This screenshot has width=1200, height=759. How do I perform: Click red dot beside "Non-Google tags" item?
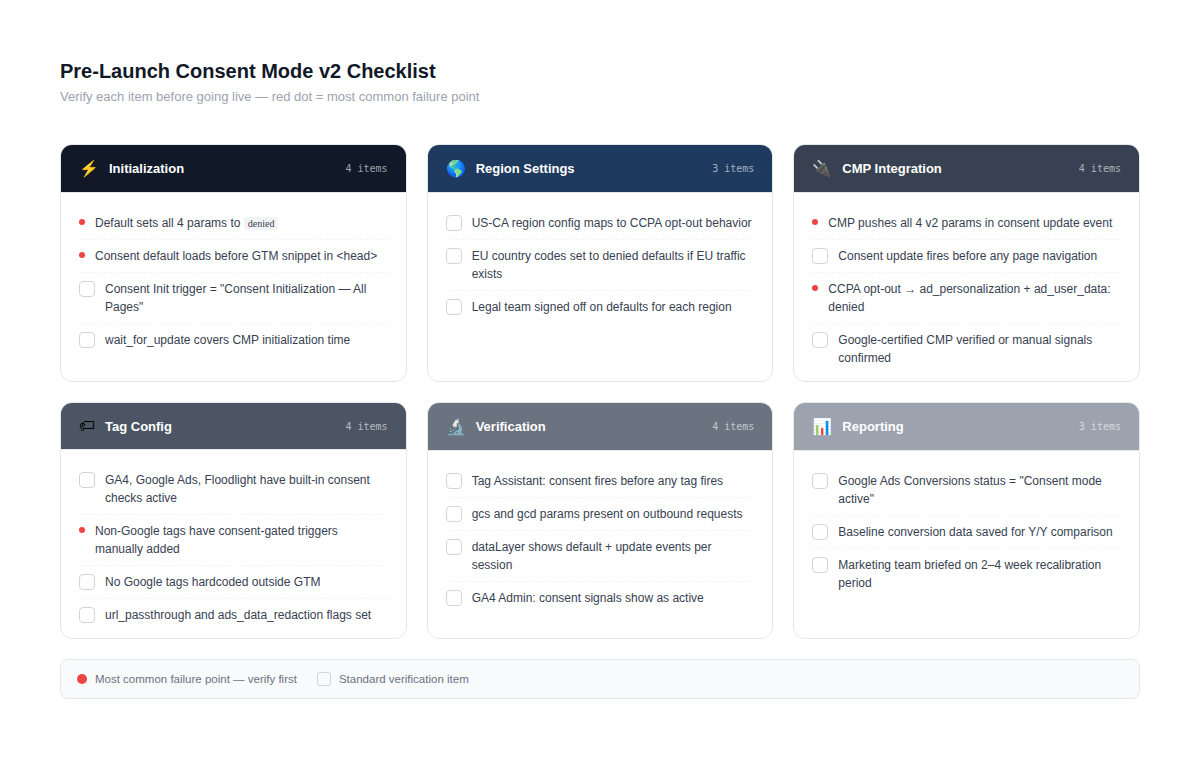pos(82,530)
